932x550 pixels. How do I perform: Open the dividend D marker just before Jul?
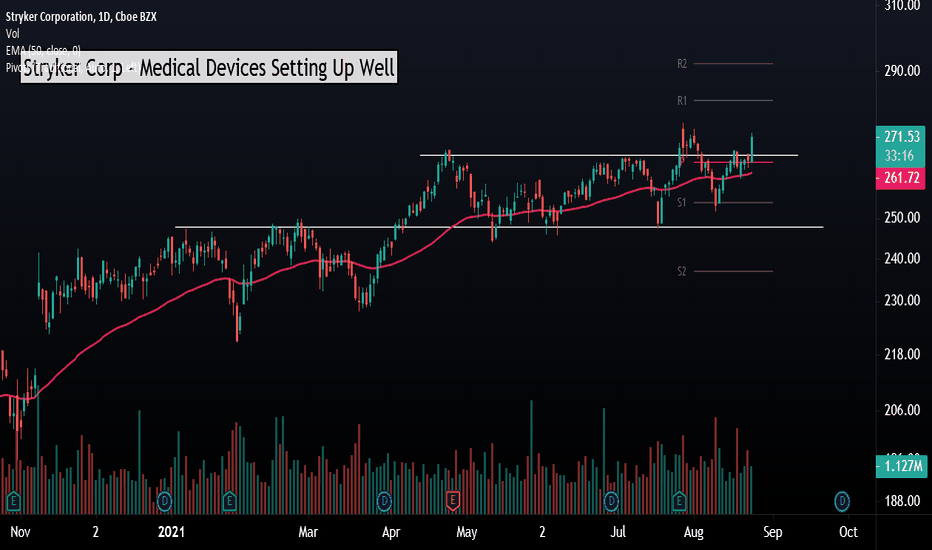pyautogui.click(x=611, y=501)
